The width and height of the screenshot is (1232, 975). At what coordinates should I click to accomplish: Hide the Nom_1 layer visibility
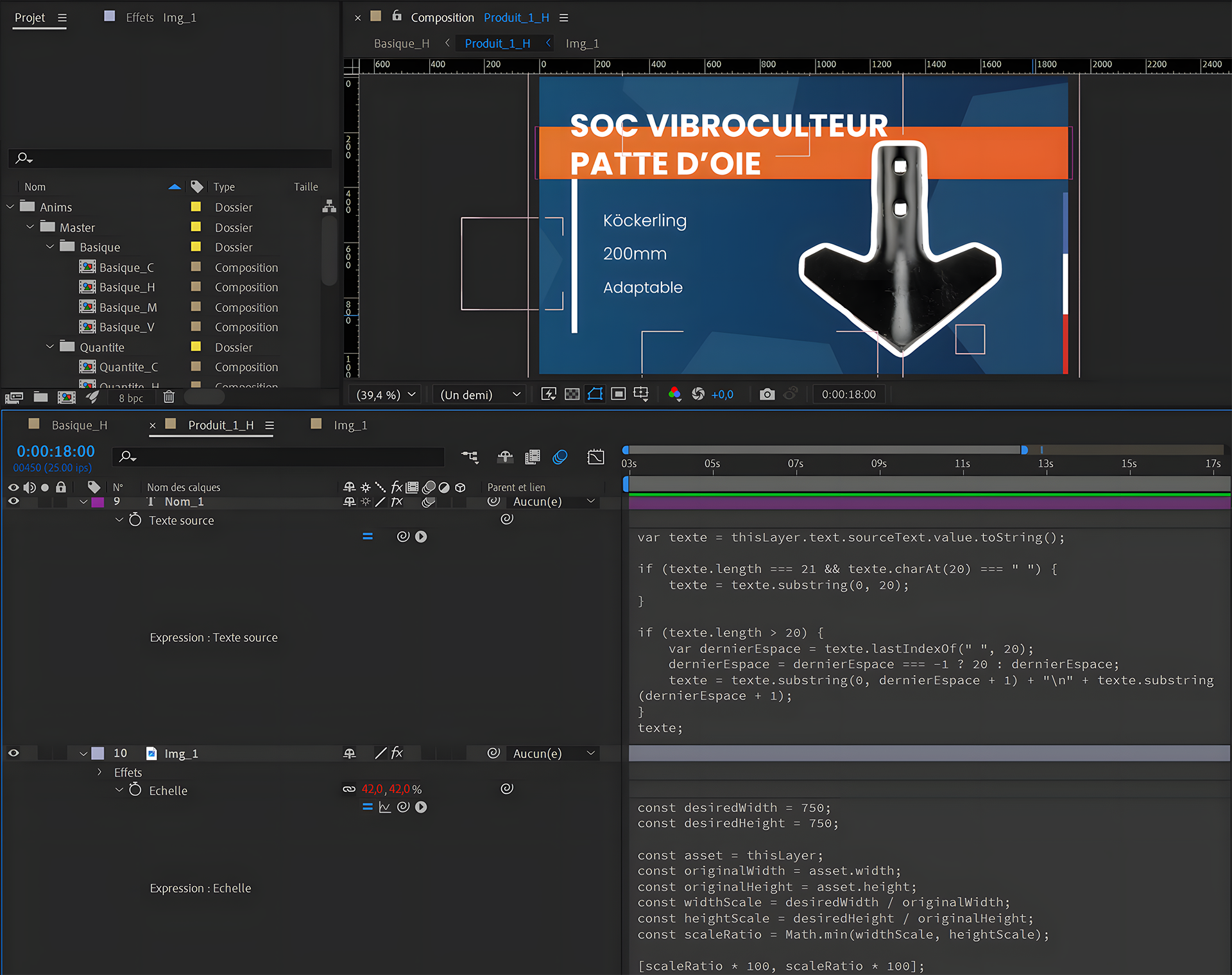[x=13, y=501]
